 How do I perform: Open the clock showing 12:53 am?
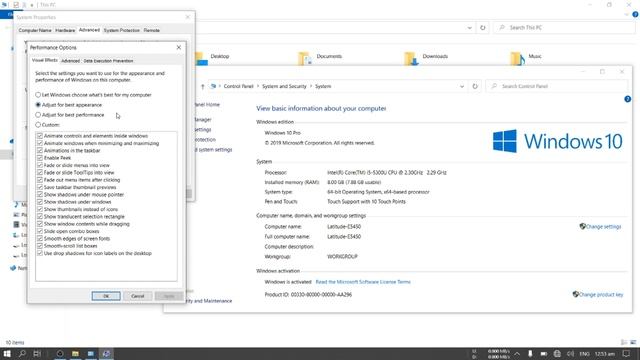point(604,353)
